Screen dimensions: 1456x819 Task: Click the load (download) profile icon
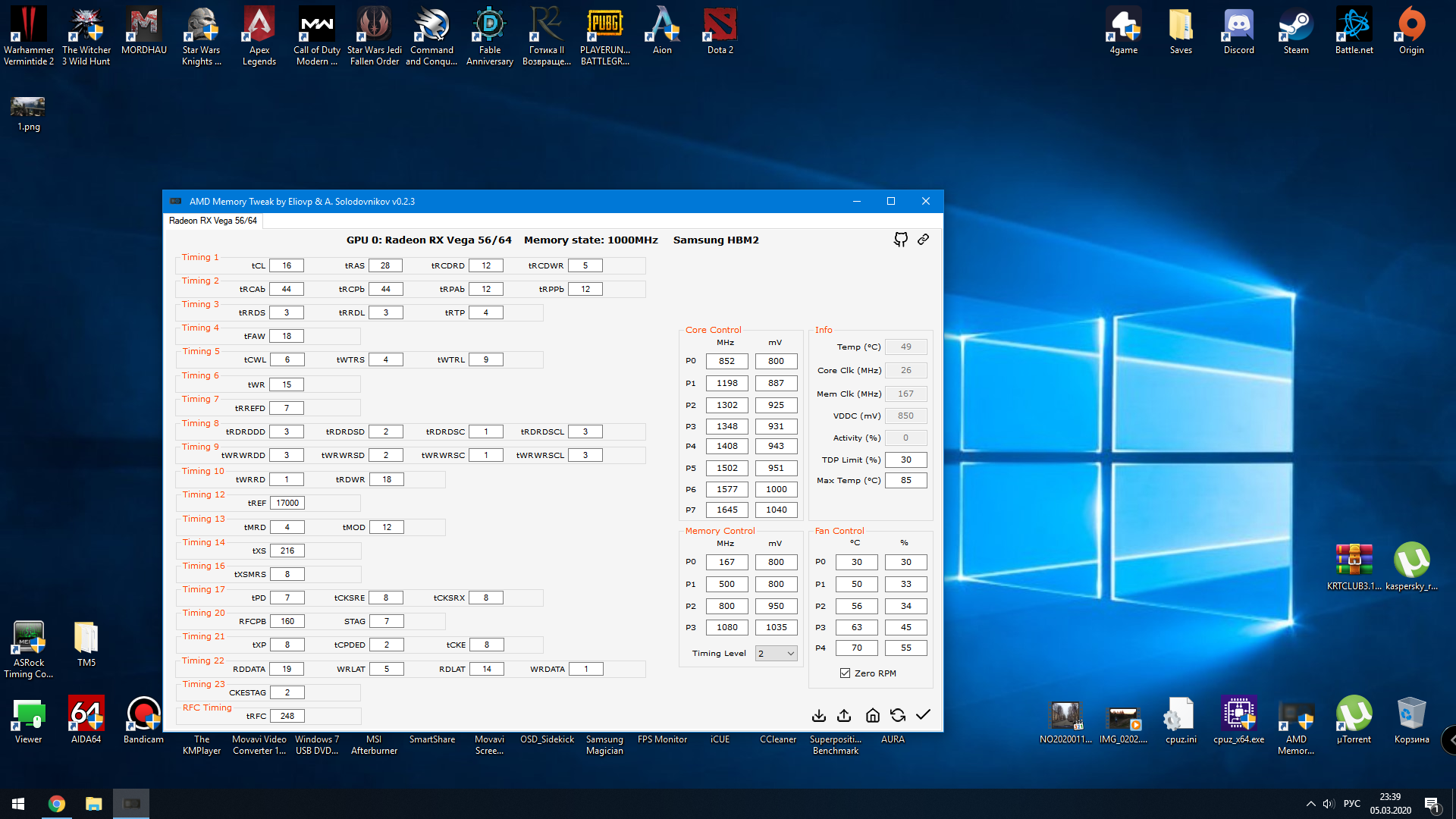click(819, 715)
